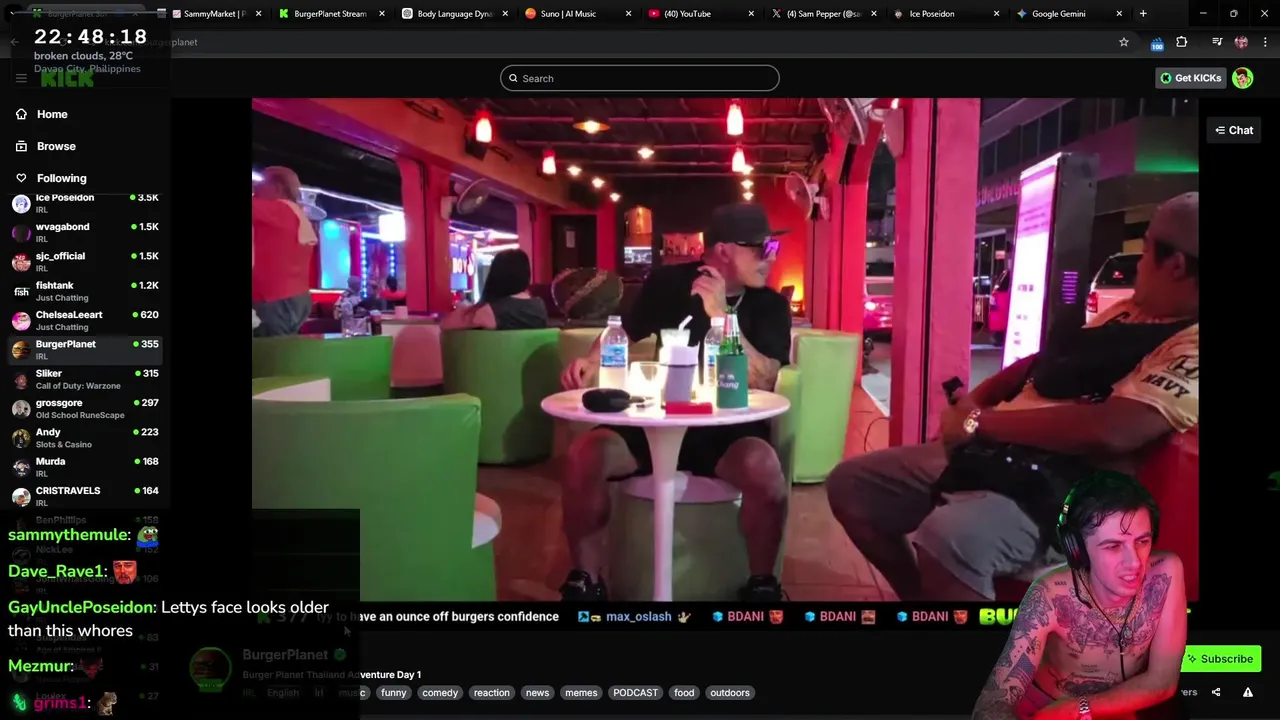Click the Get KICKs button

click(x=1190, y=78)
